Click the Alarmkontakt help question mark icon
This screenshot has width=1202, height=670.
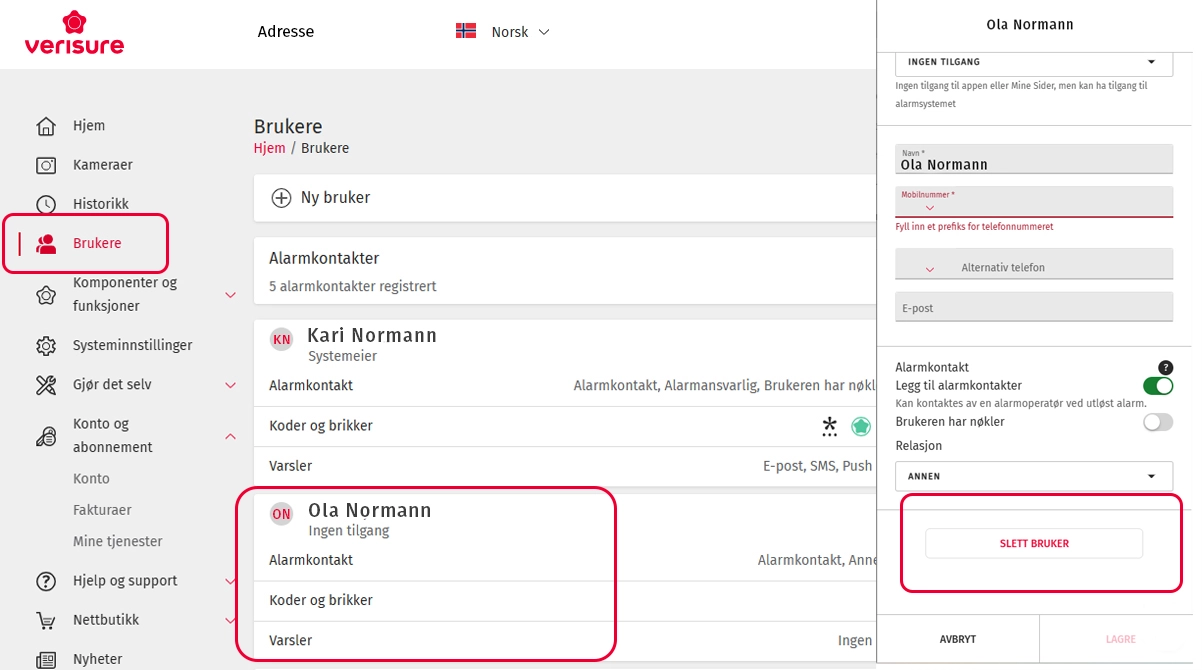(x=1165, y=368)
